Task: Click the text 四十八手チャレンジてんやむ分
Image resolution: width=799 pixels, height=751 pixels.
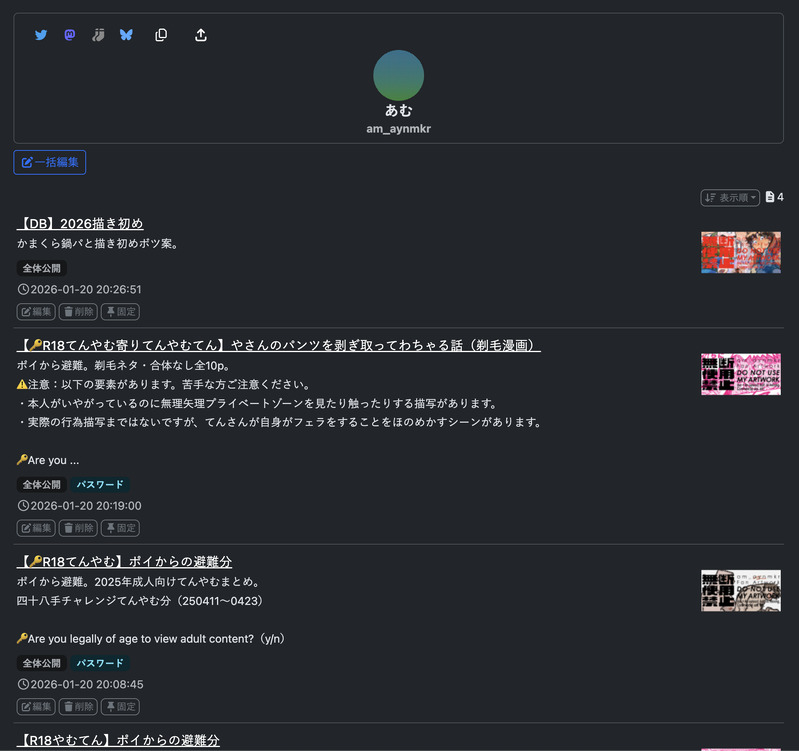Action: tap(140, 601)
